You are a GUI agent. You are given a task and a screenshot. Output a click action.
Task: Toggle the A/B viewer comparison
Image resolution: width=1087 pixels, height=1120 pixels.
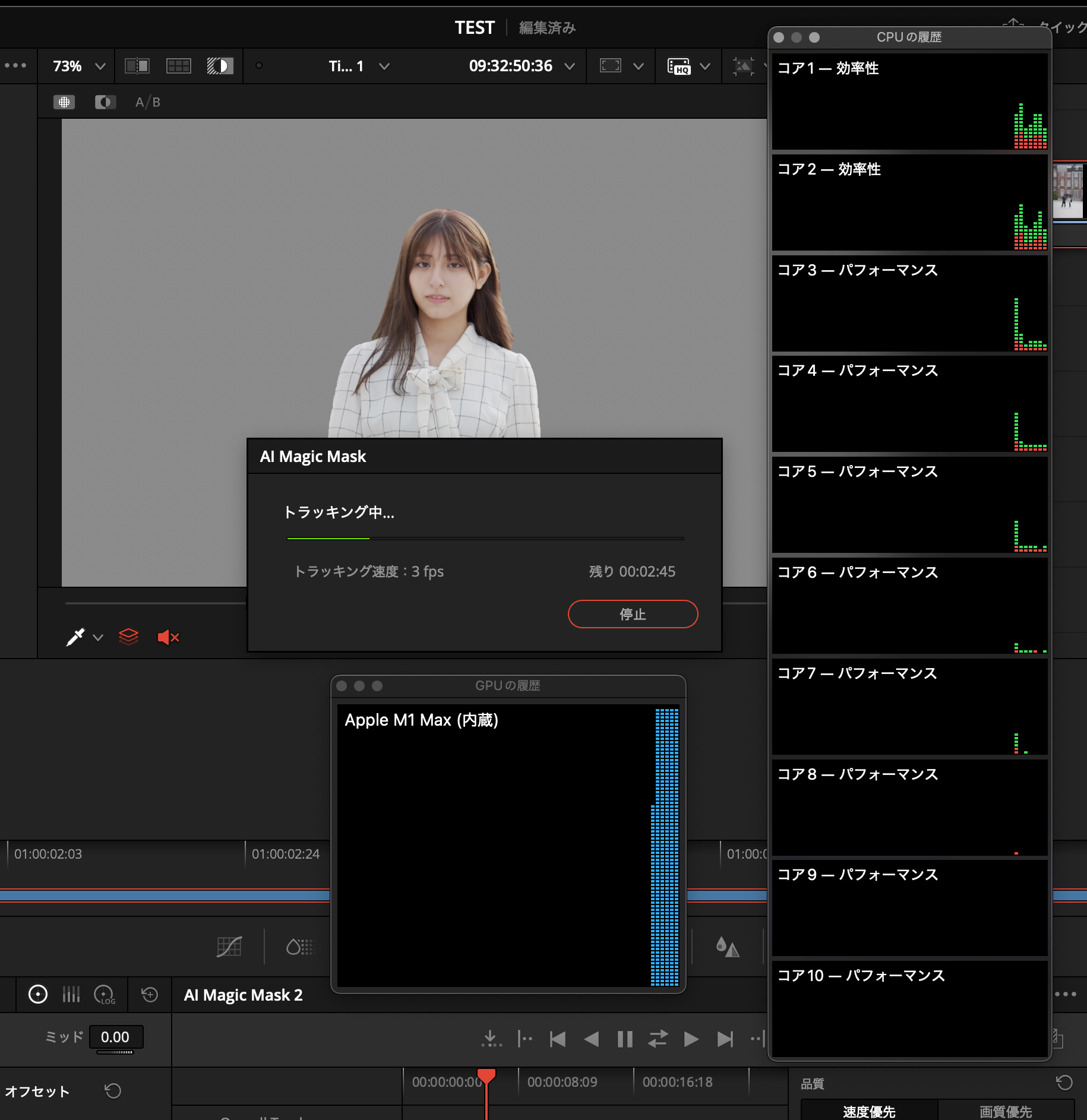[148, 102]
